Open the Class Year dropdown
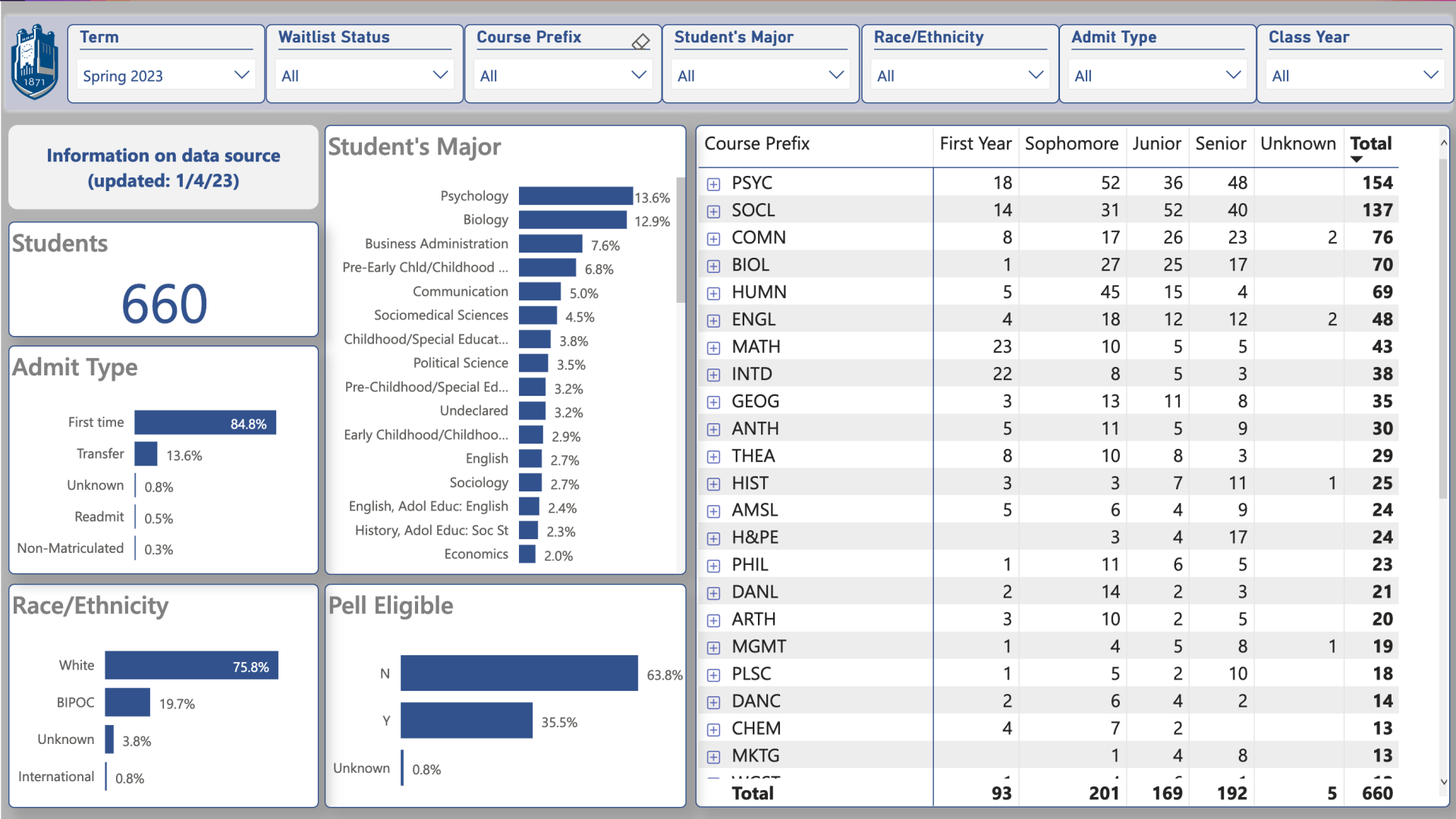Viewport: 1456px width, 819px height. (x=1354, y=76)
